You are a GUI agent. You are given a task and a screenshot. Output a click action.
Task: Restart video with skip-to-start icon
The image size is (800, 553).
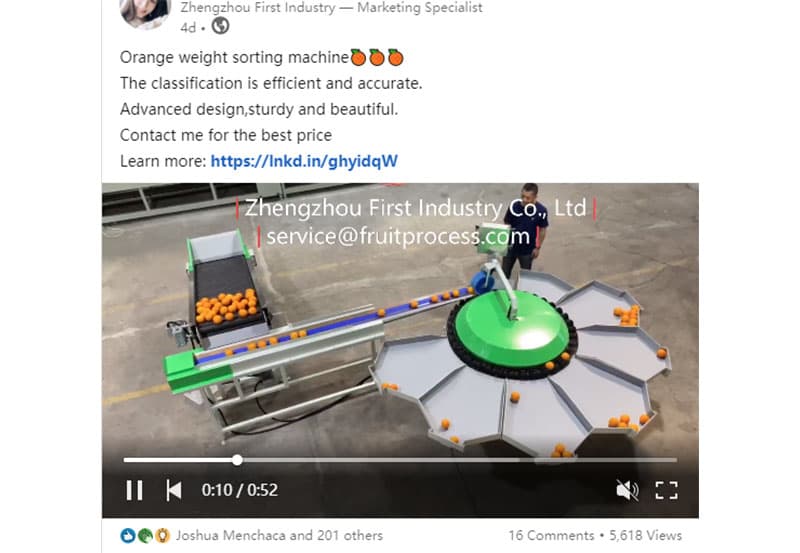174,490
